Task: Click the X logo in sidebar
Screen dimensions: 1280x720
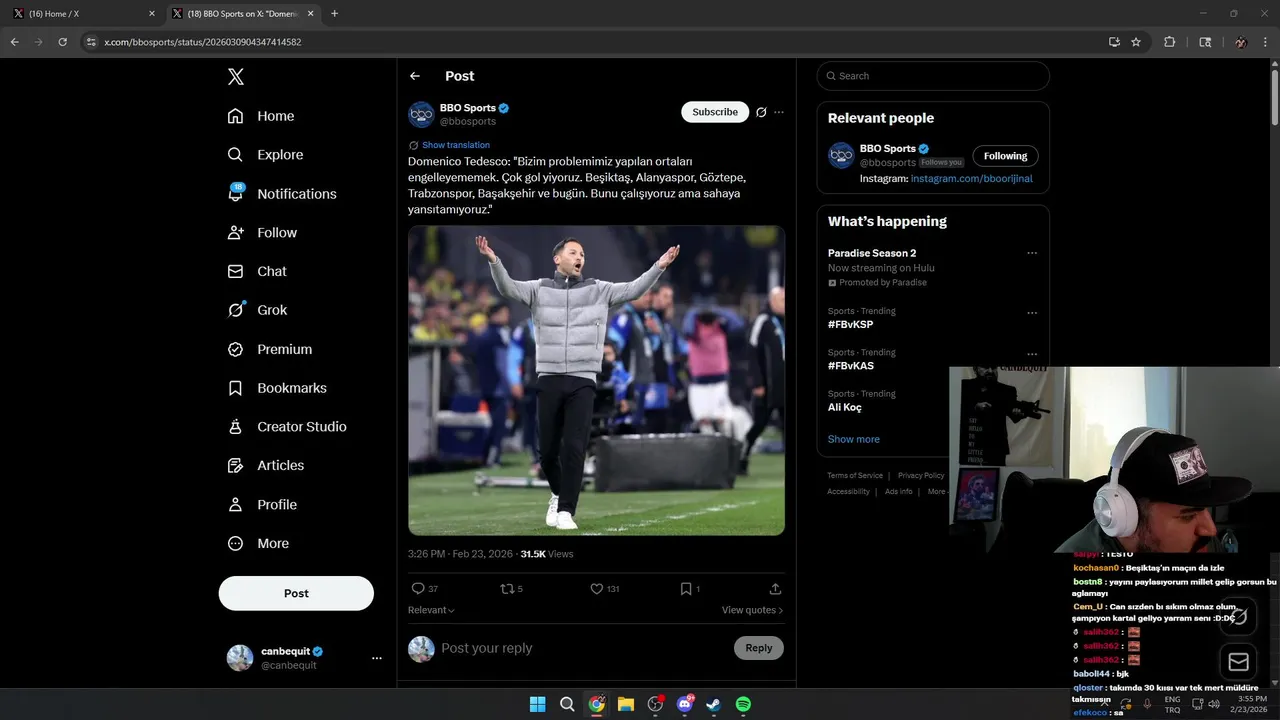Action: coord(235,77)
